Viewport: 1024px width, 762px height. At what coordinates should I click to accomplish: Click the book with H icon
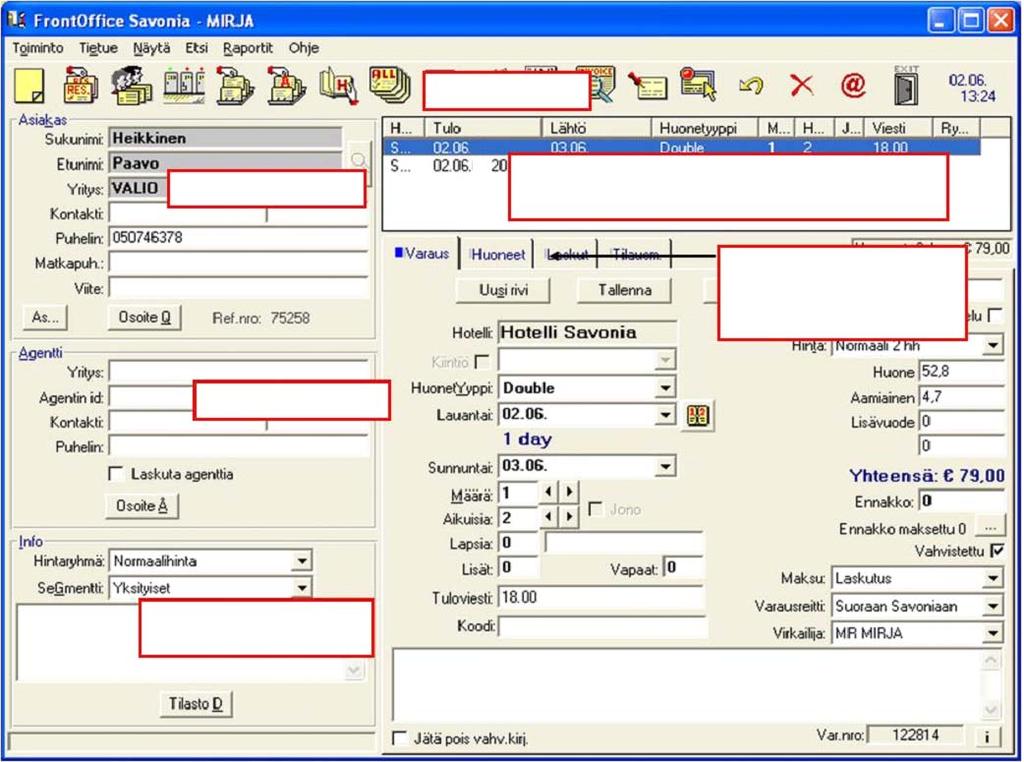338,86
